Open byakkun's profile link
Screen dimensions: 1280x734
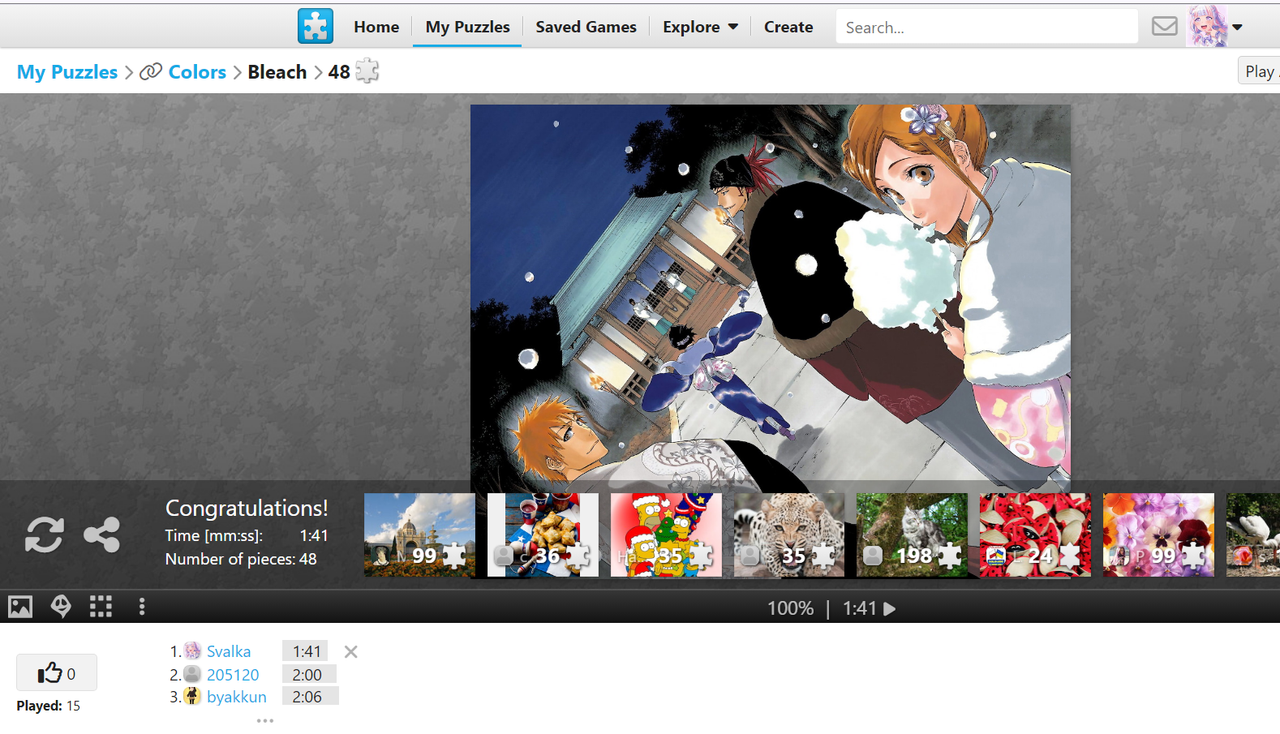[x=237, y=697]
